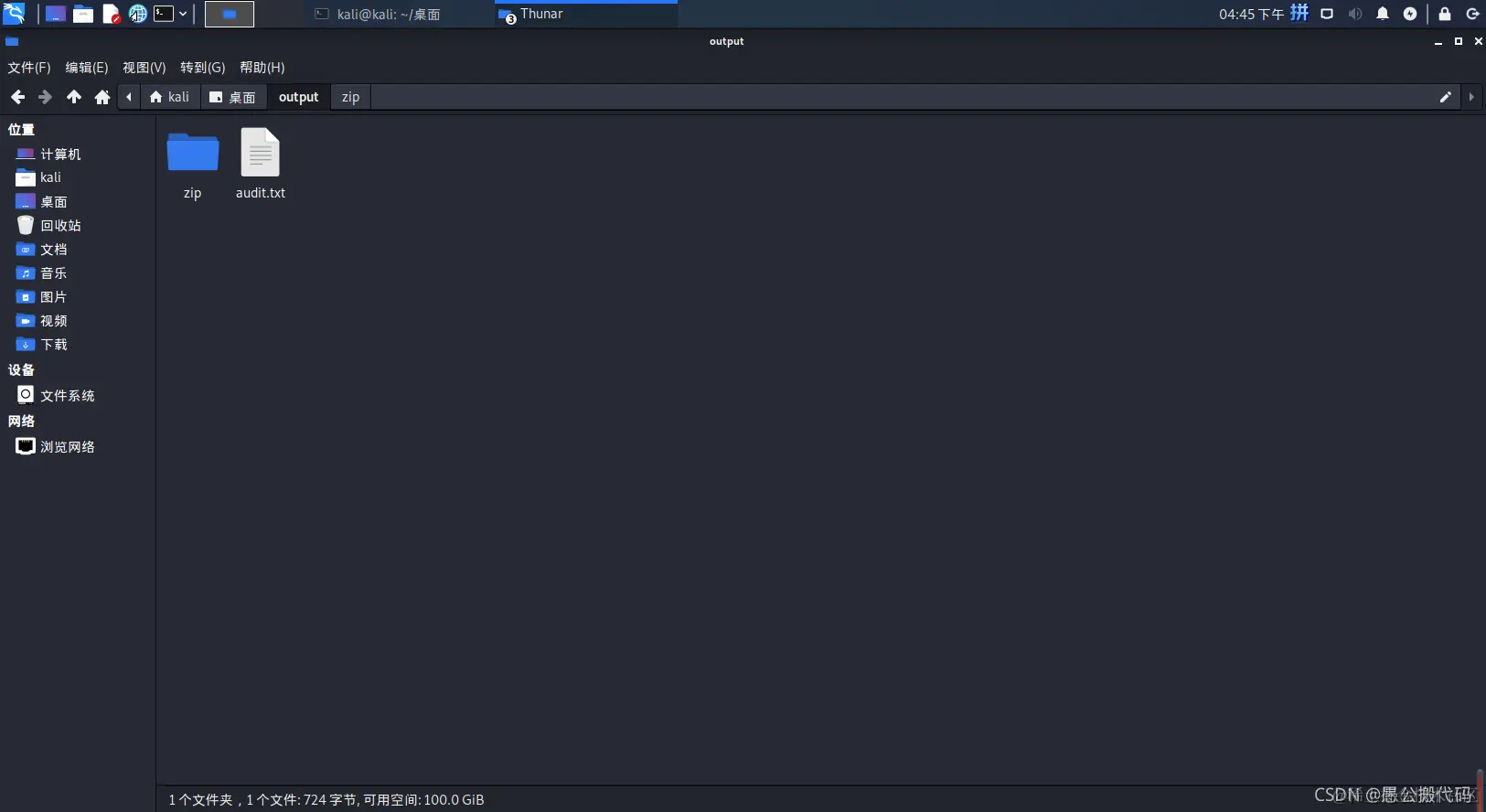The width and height of the screenshot is (1486, 812).
Task: Click the power manager icon
Action: coord(1410,14)
